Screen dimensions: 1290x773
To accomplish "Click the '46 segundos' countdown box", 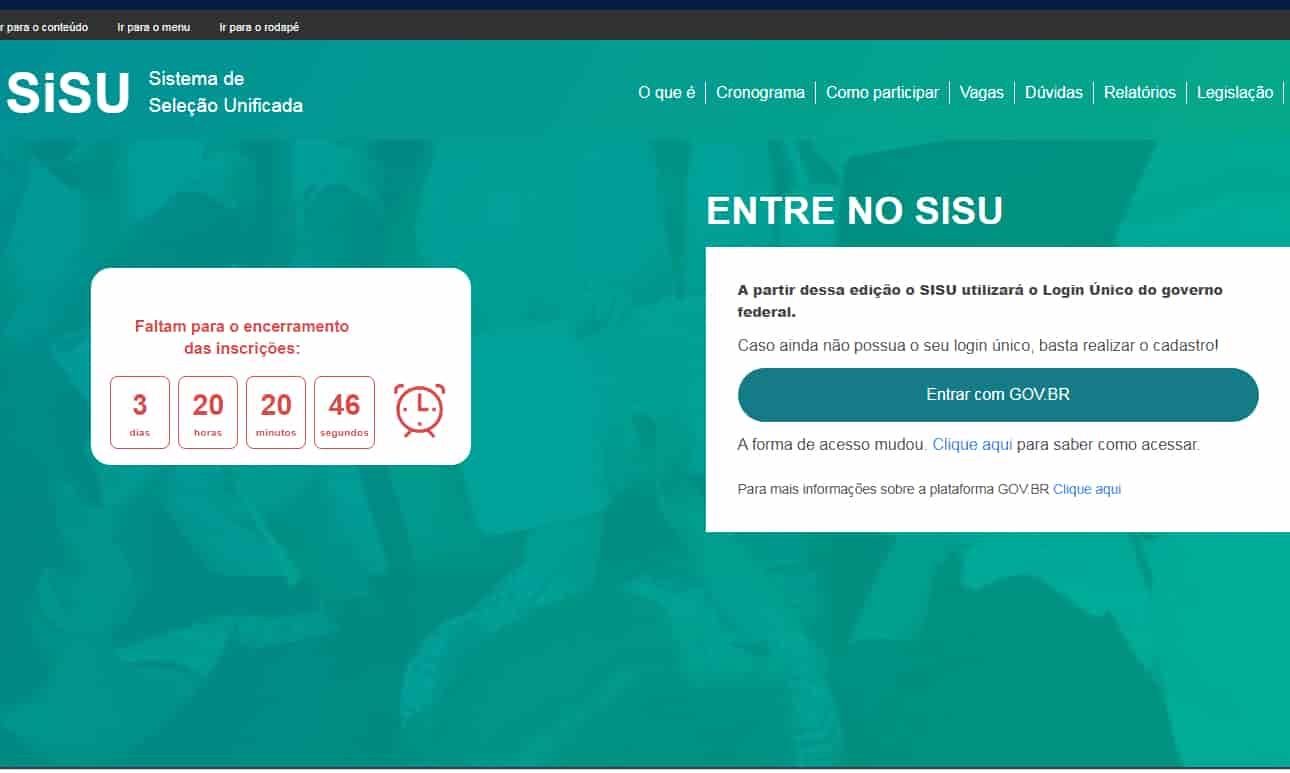I will 344,412.
